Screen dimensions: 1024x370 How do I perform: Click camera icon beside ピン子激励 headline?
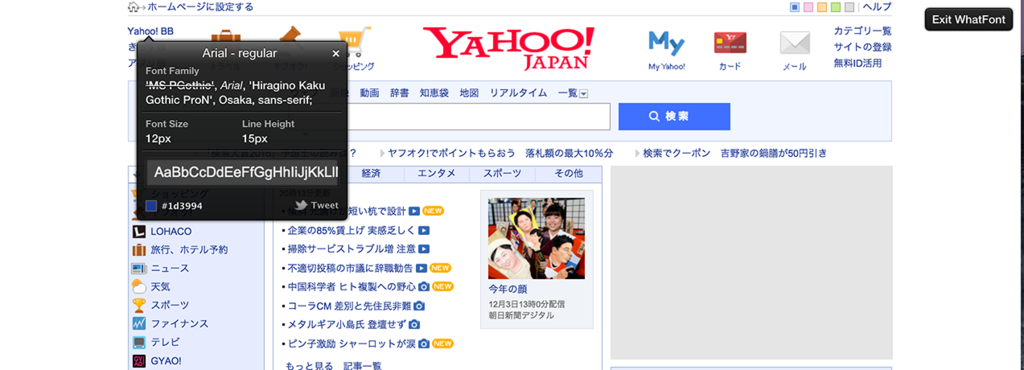pos(424,343)
